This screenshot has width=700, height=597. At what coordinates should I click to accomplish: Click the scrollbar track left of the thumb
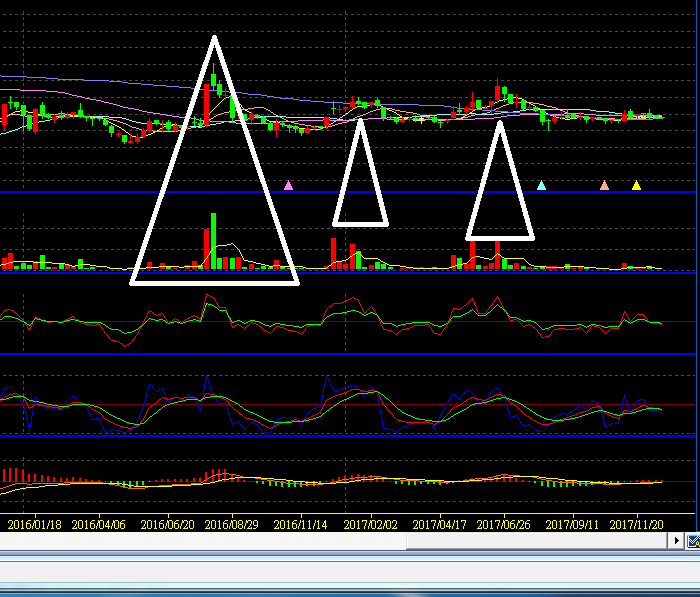point(203,541)
